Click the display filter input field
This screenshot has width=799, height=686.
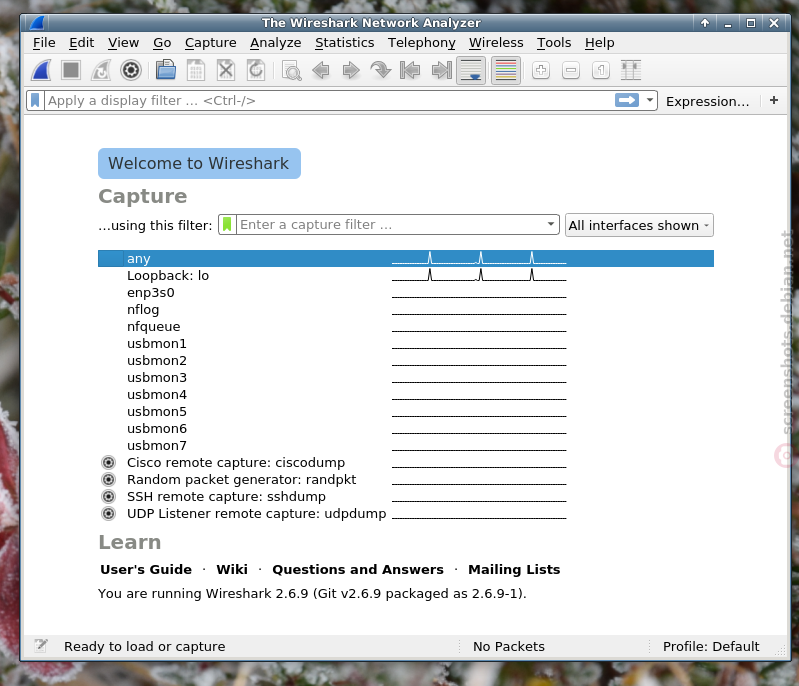click(329, 100)
